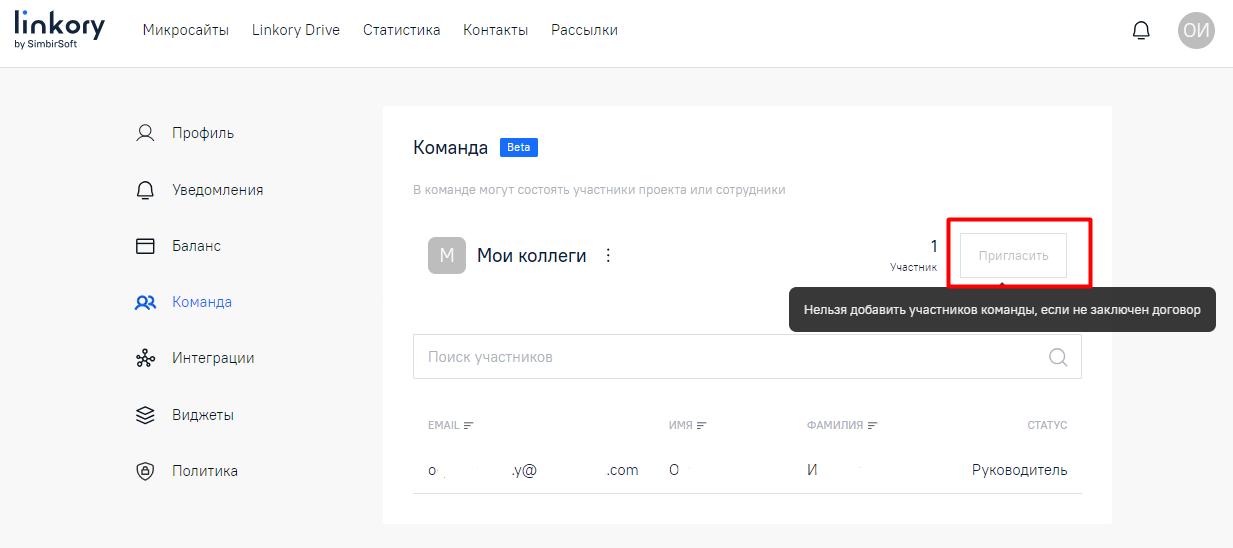Select Команда in the sidebar
Viewport: 1233px width, 548px height.
pos(202,302)
